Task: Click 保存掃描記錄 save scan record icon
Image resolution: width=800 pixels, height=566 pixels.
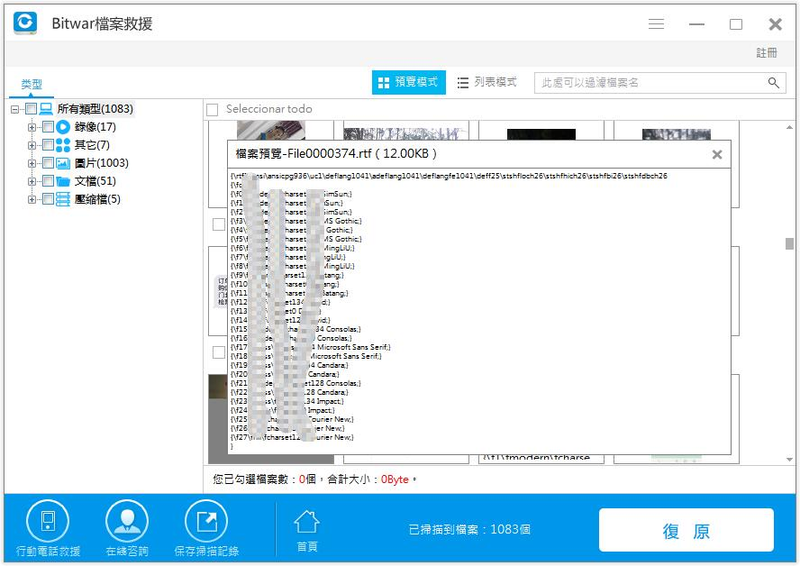Action: tap(206, 521)
